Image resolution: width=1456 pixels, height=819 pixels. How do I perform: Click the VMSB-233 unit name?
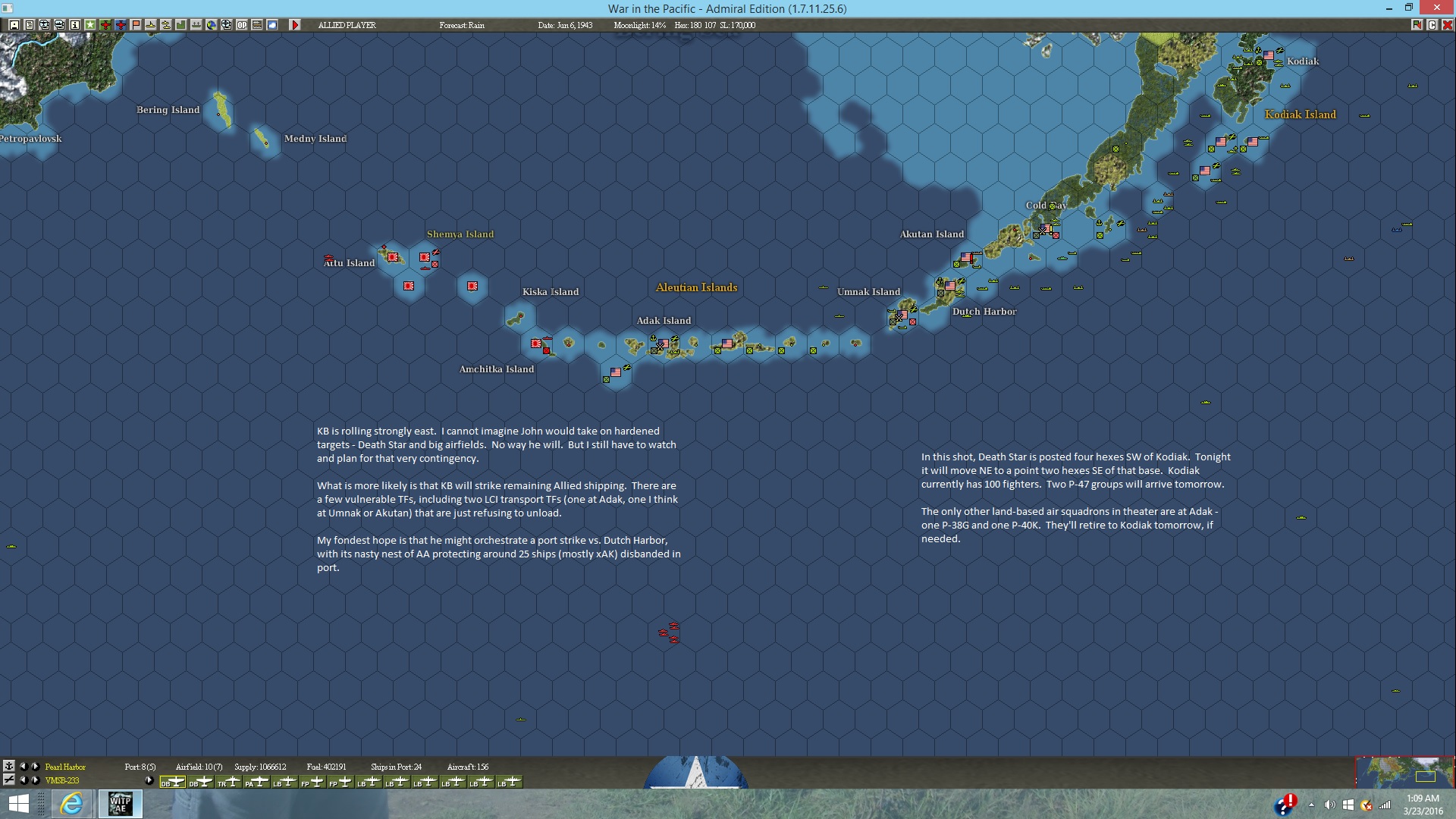(x=62, y=780)
